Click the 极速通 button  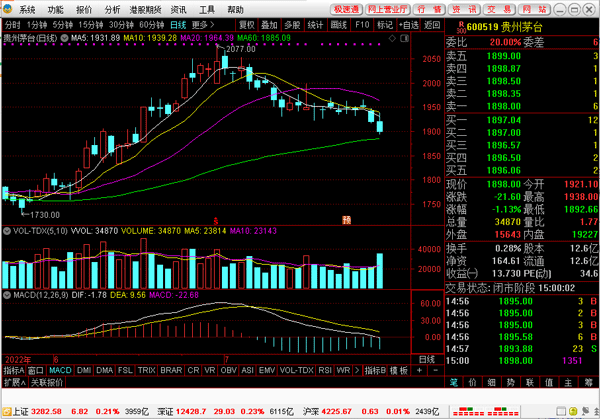tap(346, 10)
